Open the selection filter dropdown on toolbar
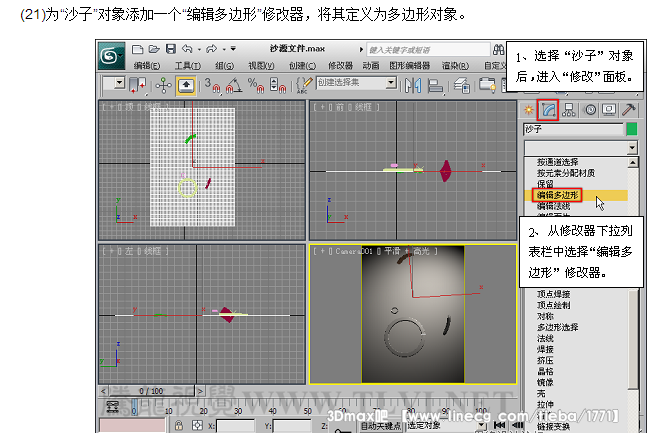Viewport: 648px width, 433px height. pyautogui.click(x=119, y=83)
